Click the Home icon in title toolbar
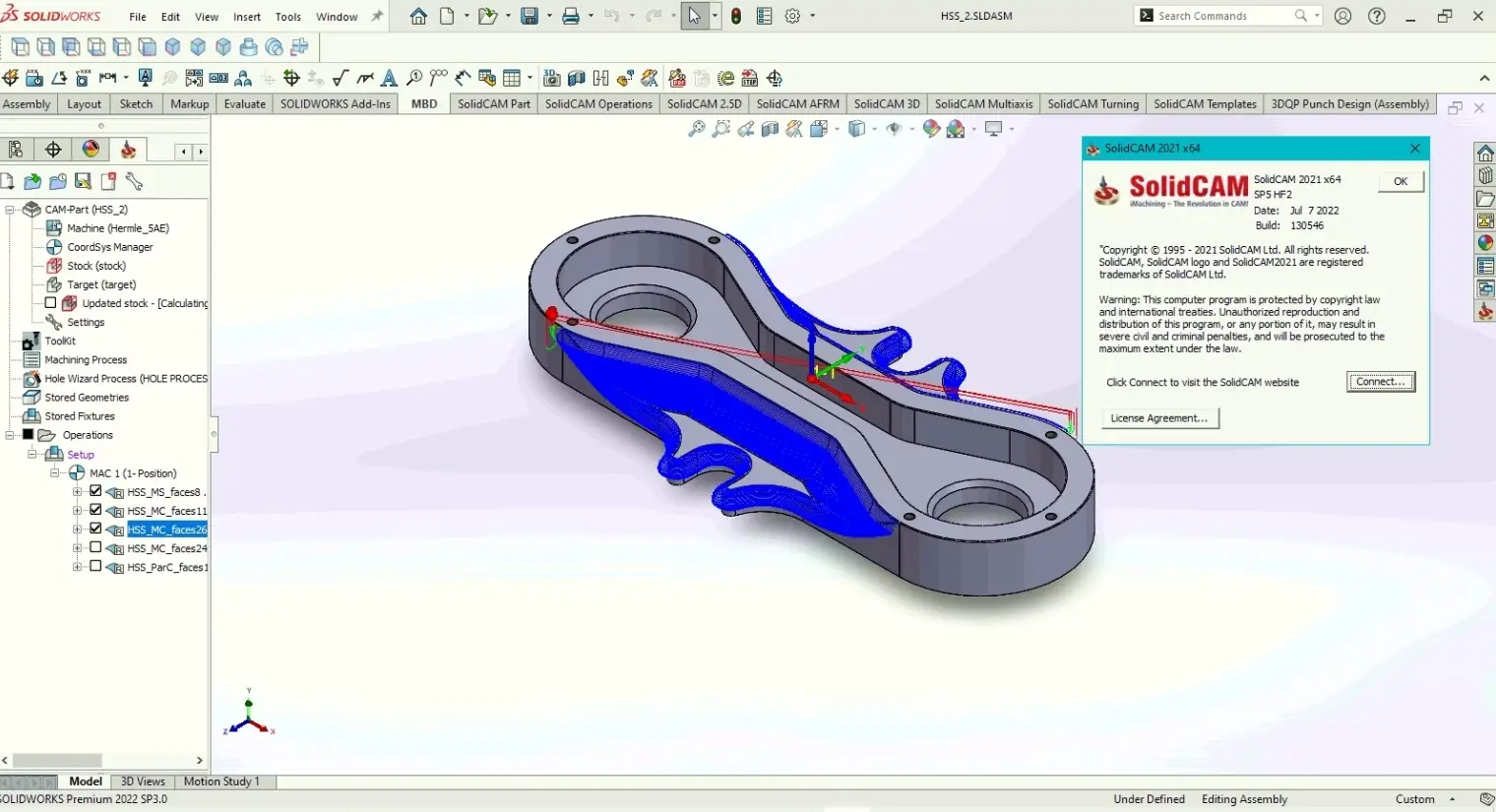1496x812 pixels. (x=418, y=16)
